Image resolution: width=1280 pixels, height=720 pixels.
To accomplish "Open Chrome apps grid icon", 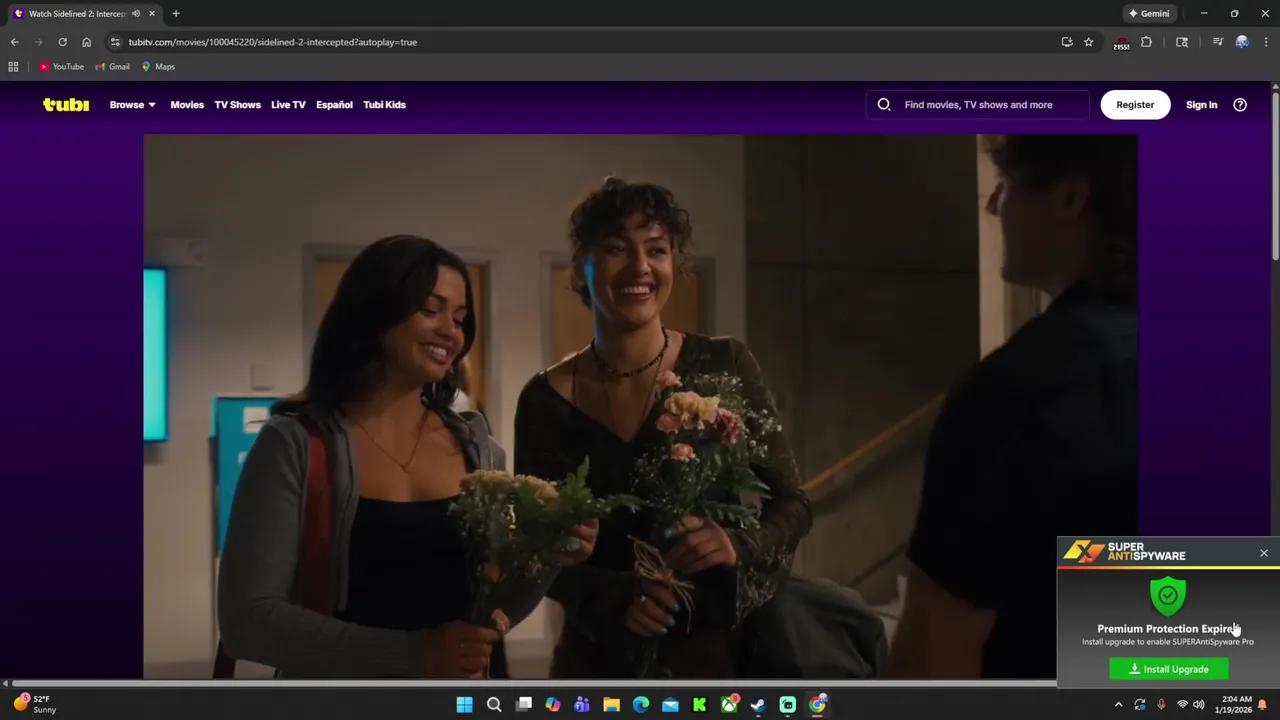I will [13, 67].
